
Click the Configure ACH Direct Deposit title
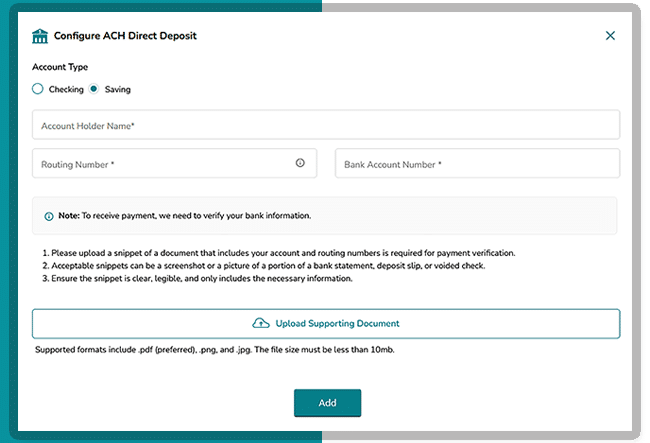click(125, 36)
